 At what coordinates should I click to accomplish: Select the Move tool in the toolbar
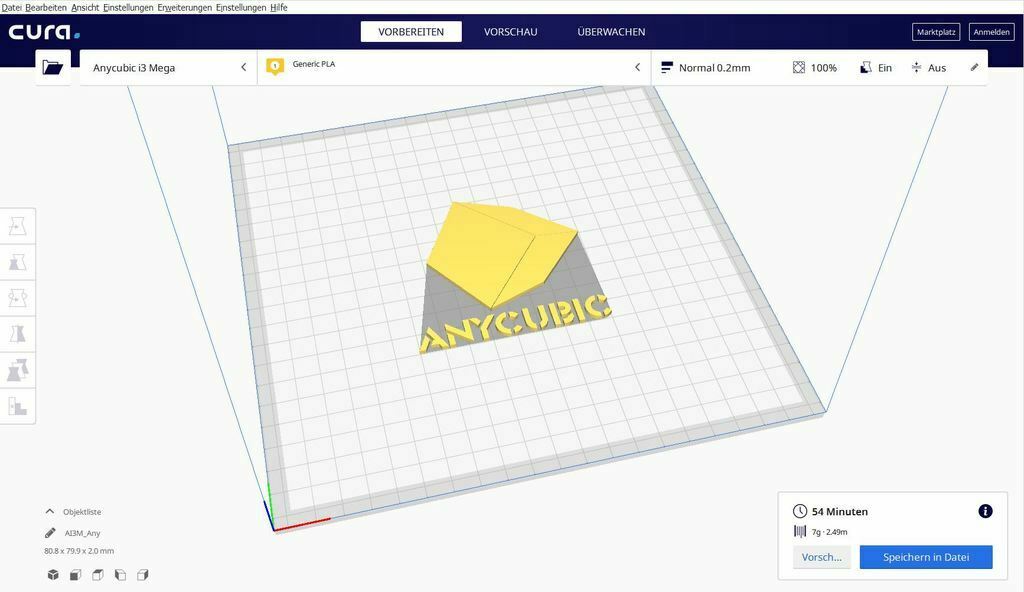[x=17, y=226]
